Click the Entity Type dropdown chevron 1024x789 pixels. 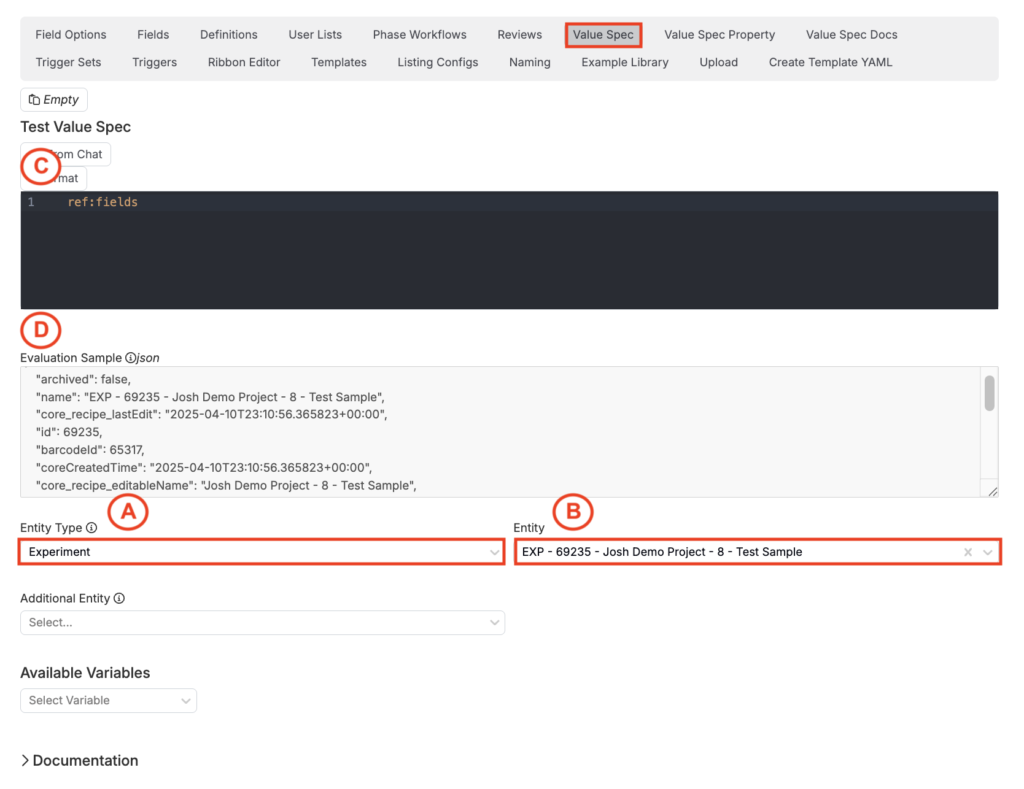coord(494,552)
